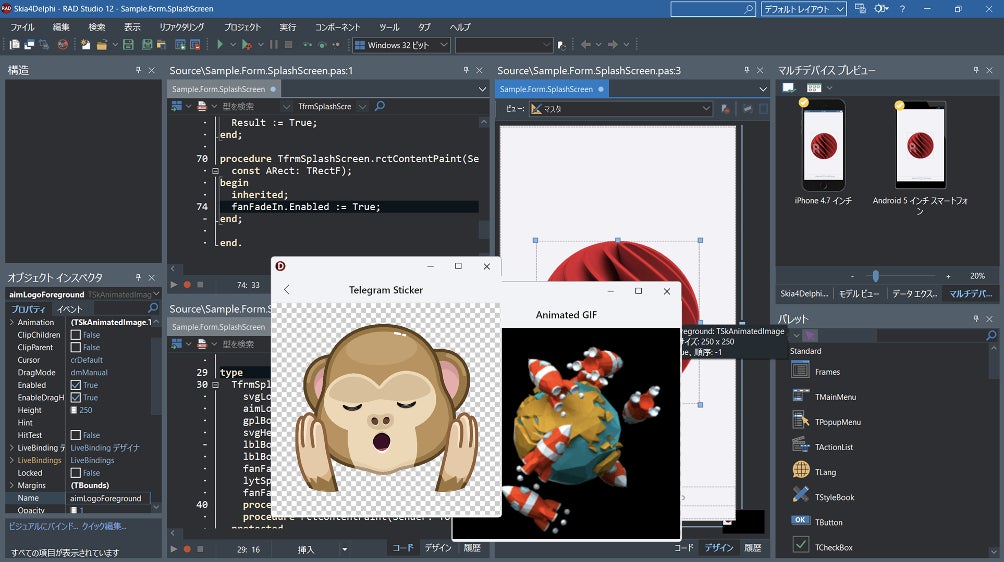Click the green Run button in toolbar
Viewport: 1004px width, 562px height.
(x=220, y=45)
